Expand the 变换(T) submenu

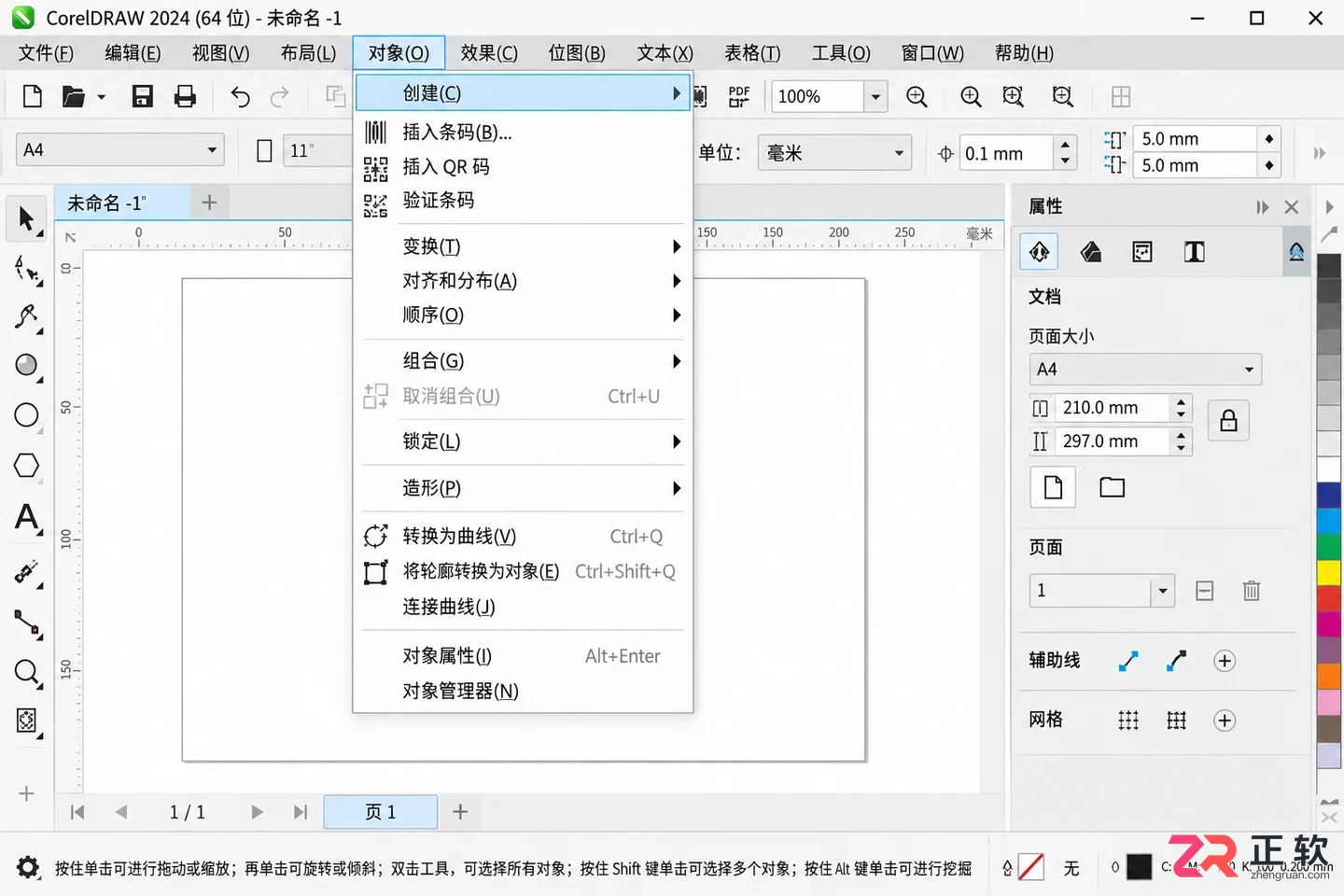[x=524, y=246]
